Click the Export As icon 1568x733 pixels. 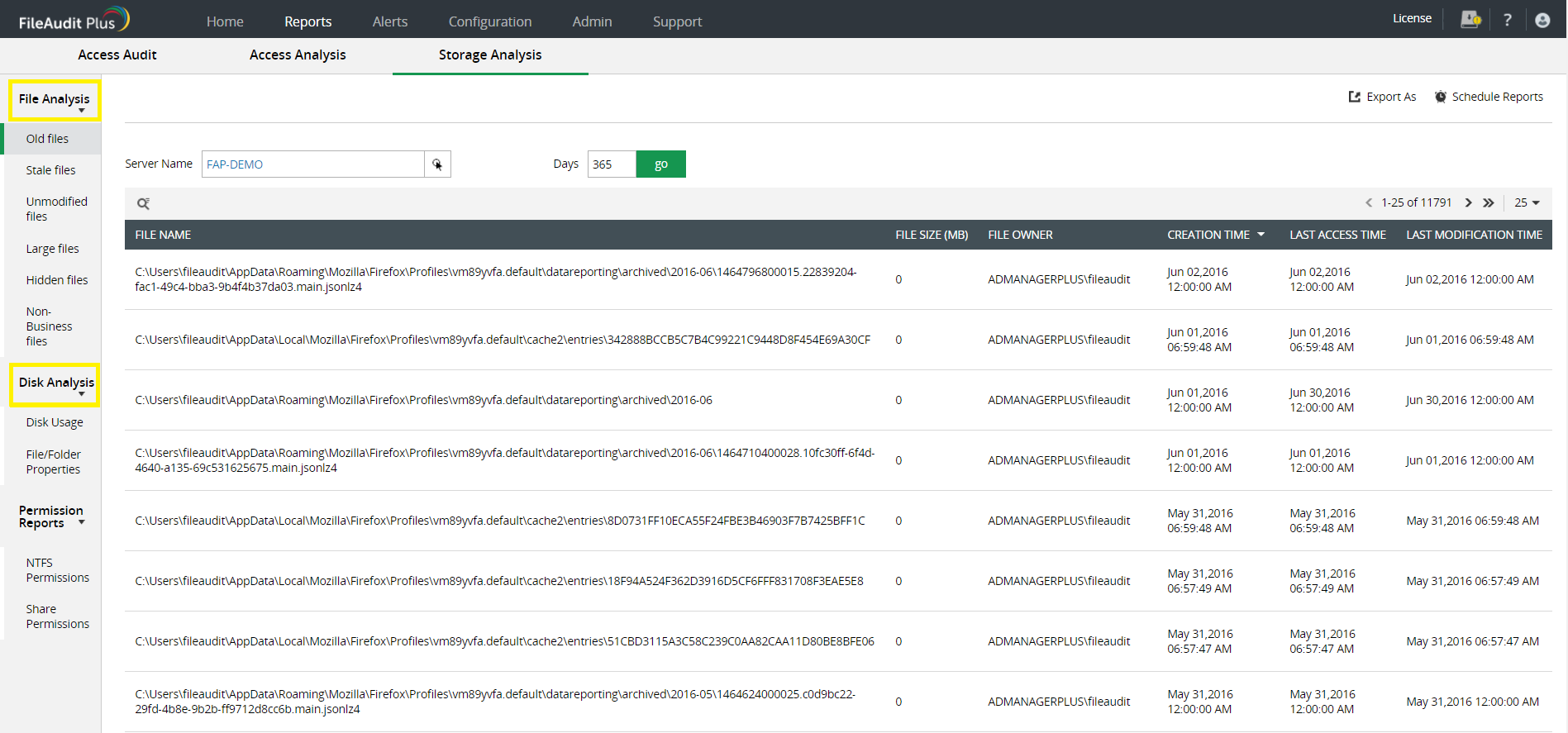click(x=1354, y=97)
